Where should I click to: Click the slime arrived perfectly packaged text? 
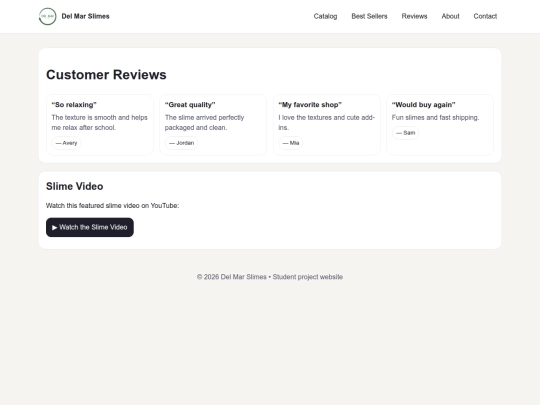(x=205, y=123)
